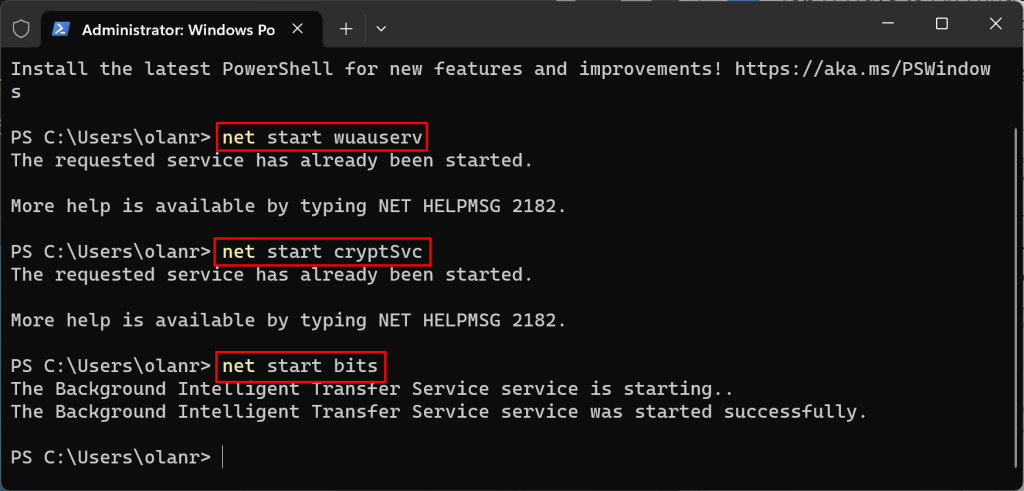Click the prompt before 'net start bits'
The image size is (1024, 491).
click(110, 365)
